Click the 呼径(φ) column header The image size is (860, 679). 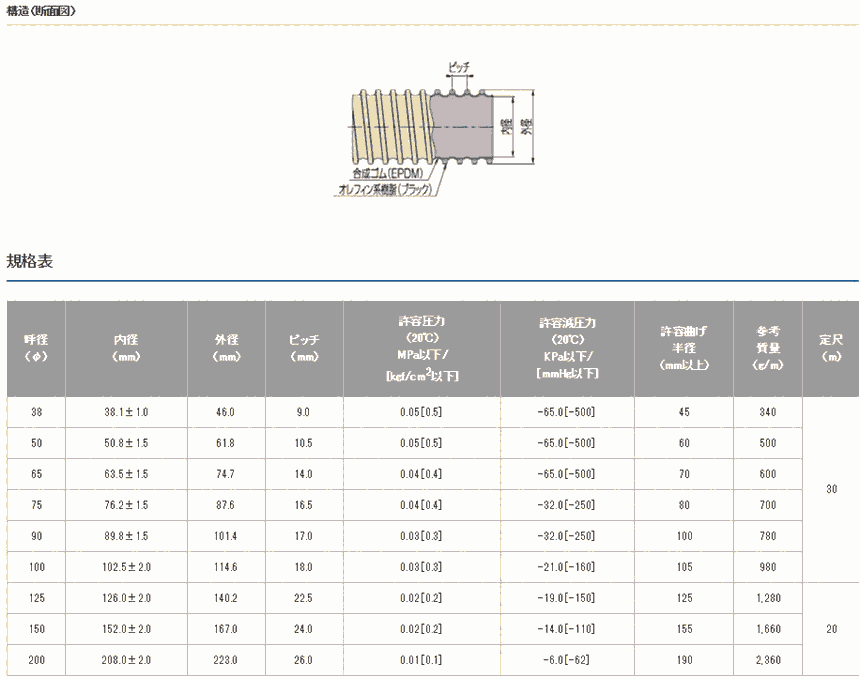pos(36,348)
